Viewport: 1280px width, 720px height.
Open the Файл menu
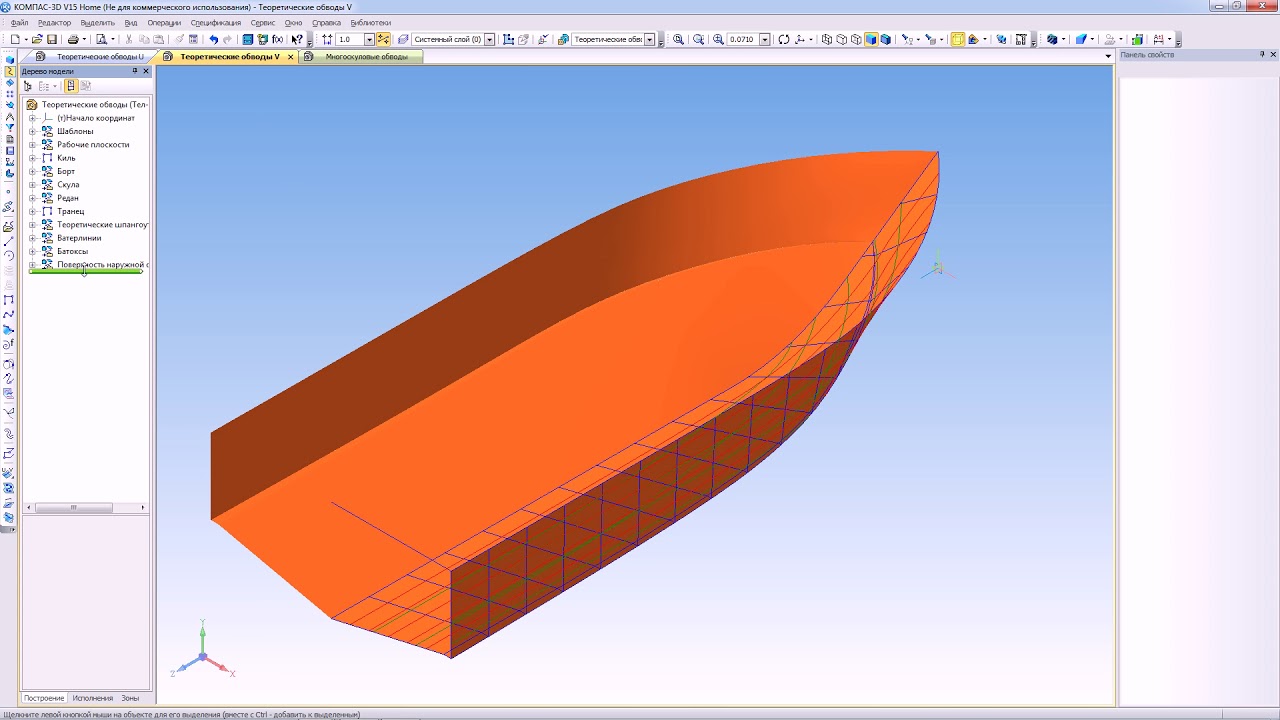[x=19, y=22]
